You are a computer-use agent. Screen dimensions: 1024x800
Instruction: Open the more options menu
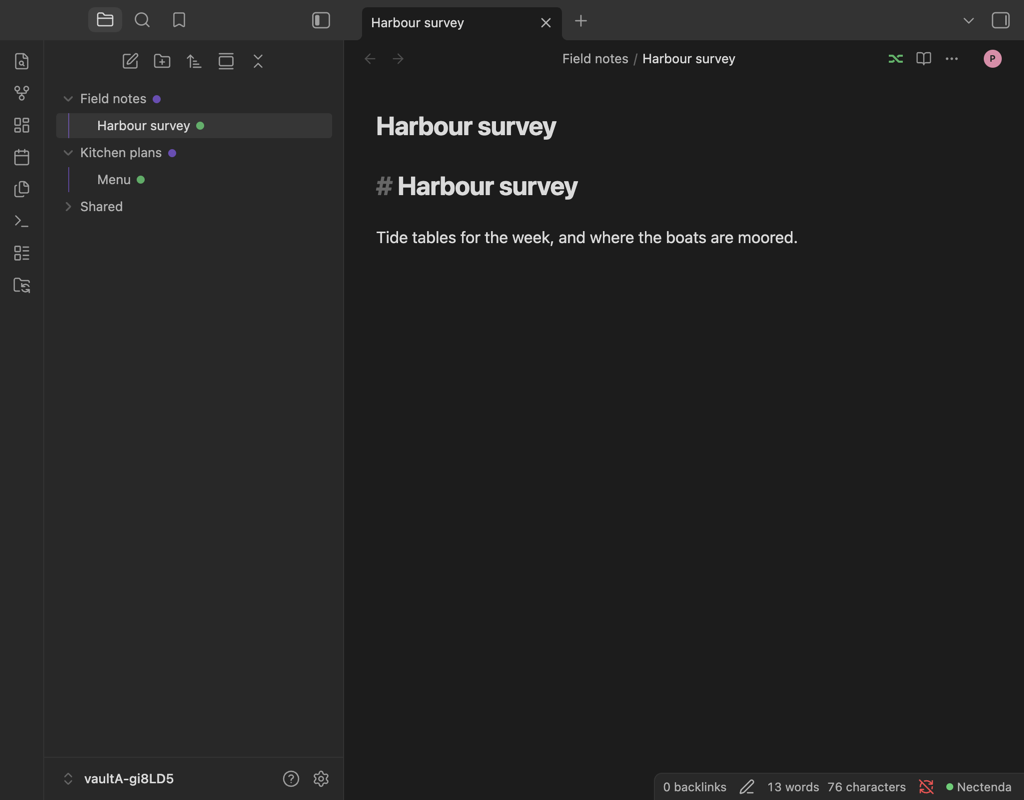pyautogui.click(x=952, y=59)
